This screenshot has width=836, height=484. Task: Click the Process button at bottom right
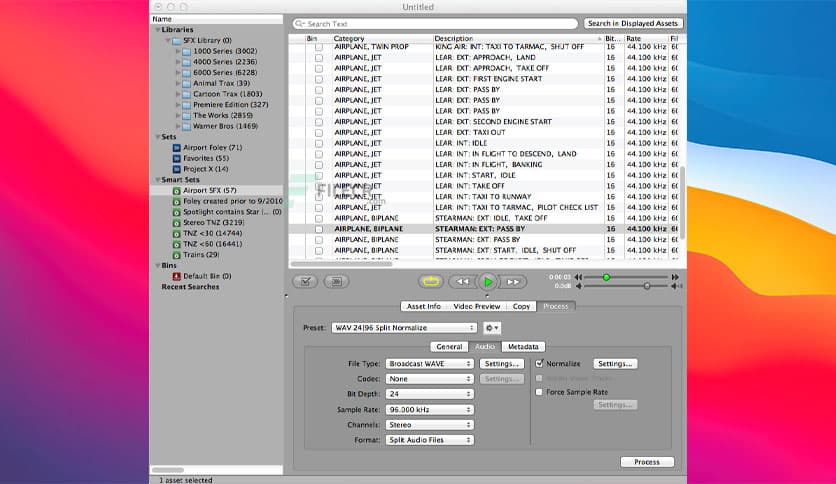pyautogui.click(x=647, y=462)
